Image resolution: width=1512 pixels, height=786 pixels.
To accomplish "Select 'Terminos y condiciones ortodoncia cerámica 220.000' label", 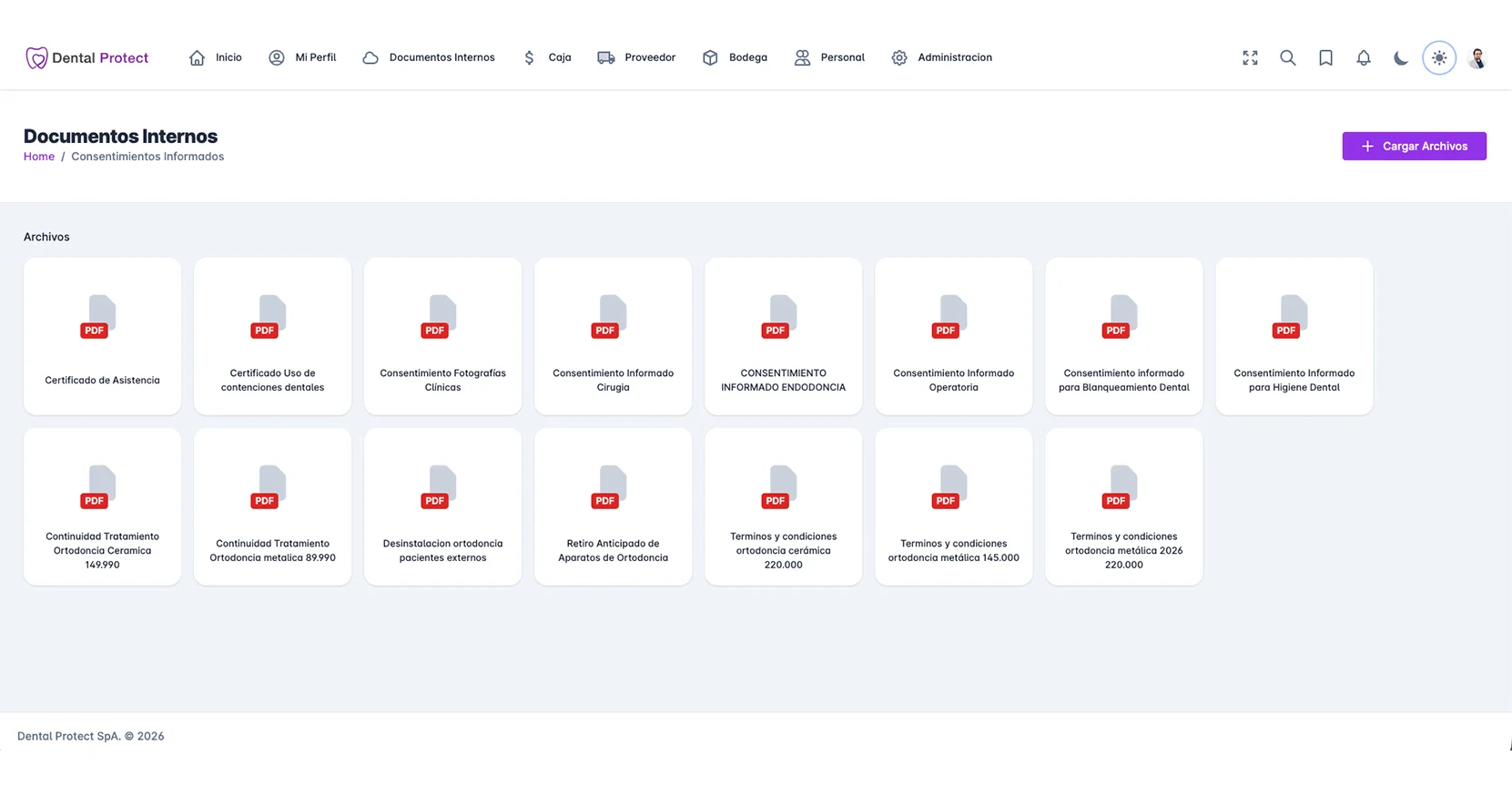I will [x=783, y=551].
